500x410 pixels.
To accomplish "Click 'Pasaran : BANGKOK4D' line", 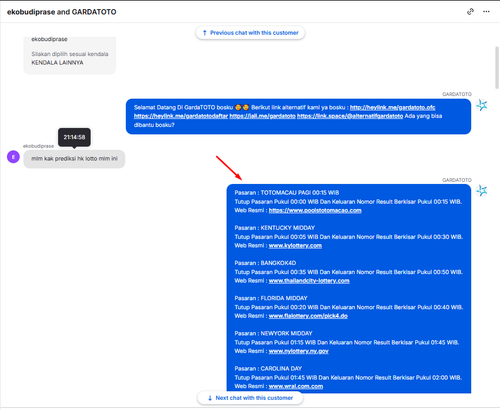I will 265,263.
